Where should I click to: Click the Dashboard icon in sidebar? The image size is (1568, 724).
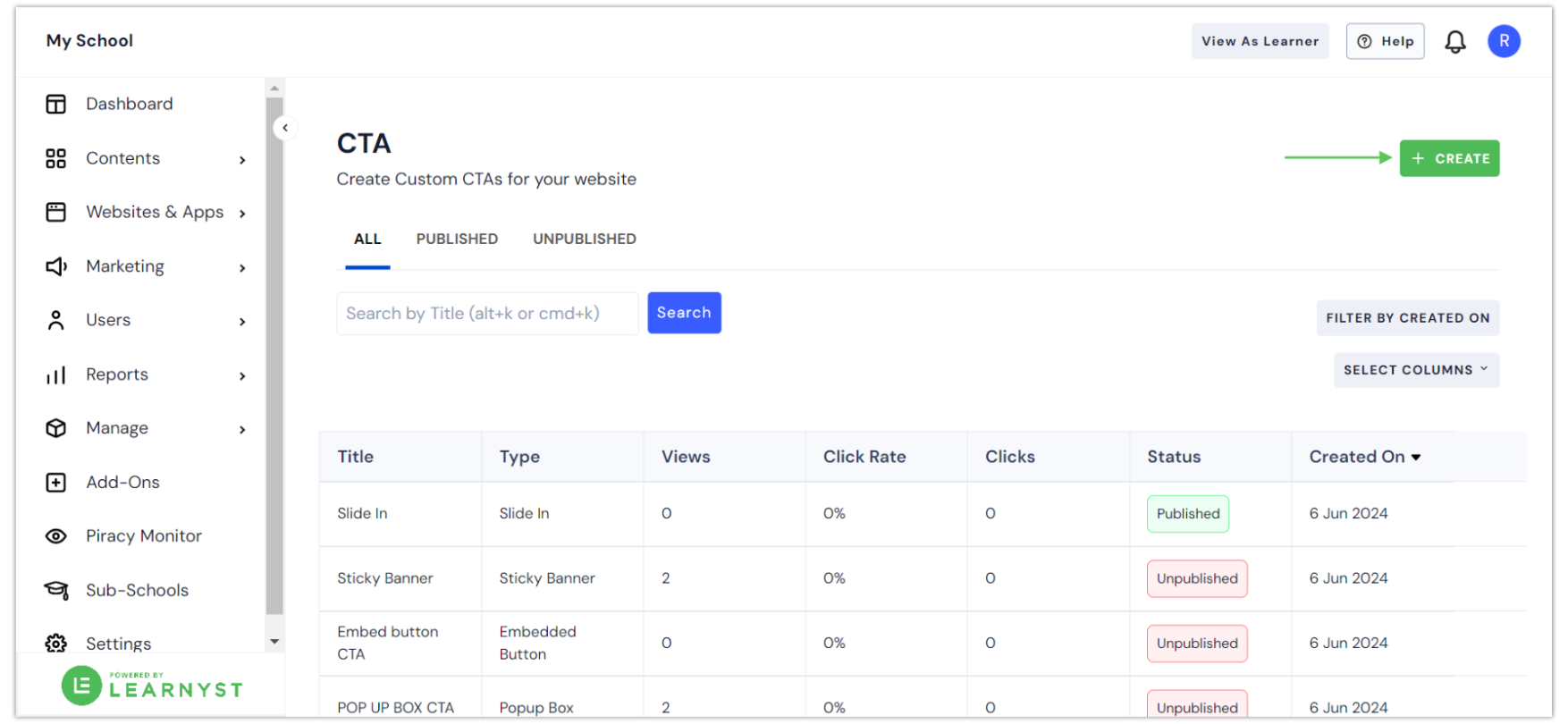[x=55, y=105]
